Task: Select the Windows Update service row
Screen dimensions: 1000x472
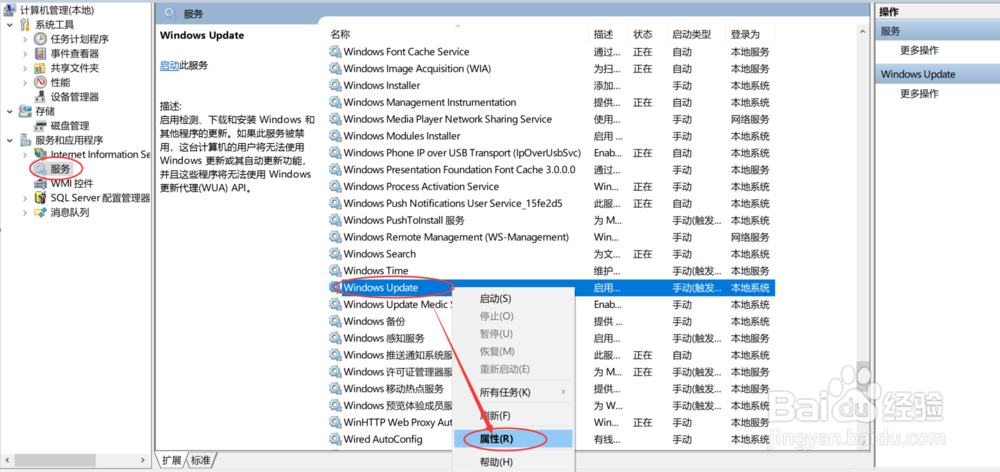Action: pos(551,288)
